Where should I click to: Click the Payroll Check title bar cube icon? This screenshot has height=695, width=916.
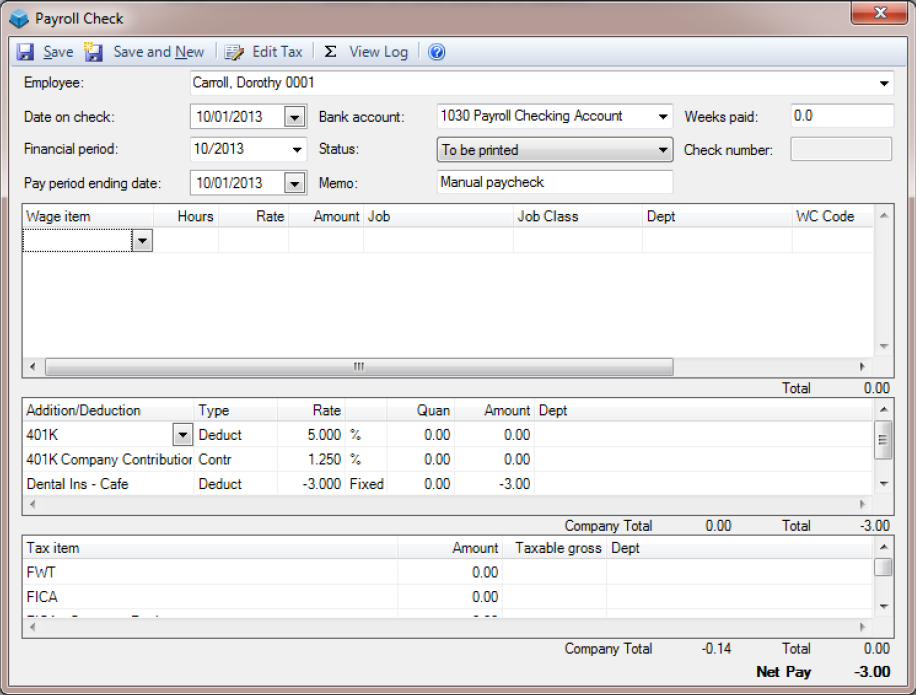click(x=19, y=18)
